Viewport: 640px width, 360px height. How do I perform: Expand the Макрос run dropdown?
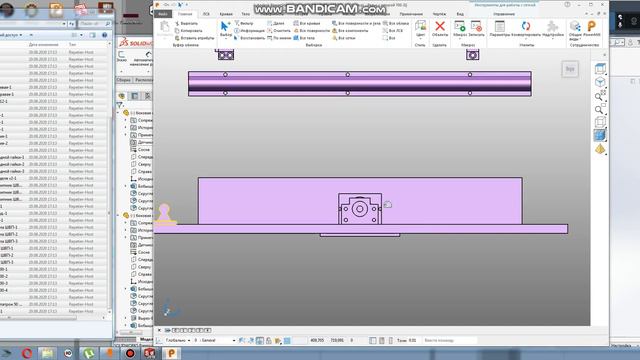[460, 38]
